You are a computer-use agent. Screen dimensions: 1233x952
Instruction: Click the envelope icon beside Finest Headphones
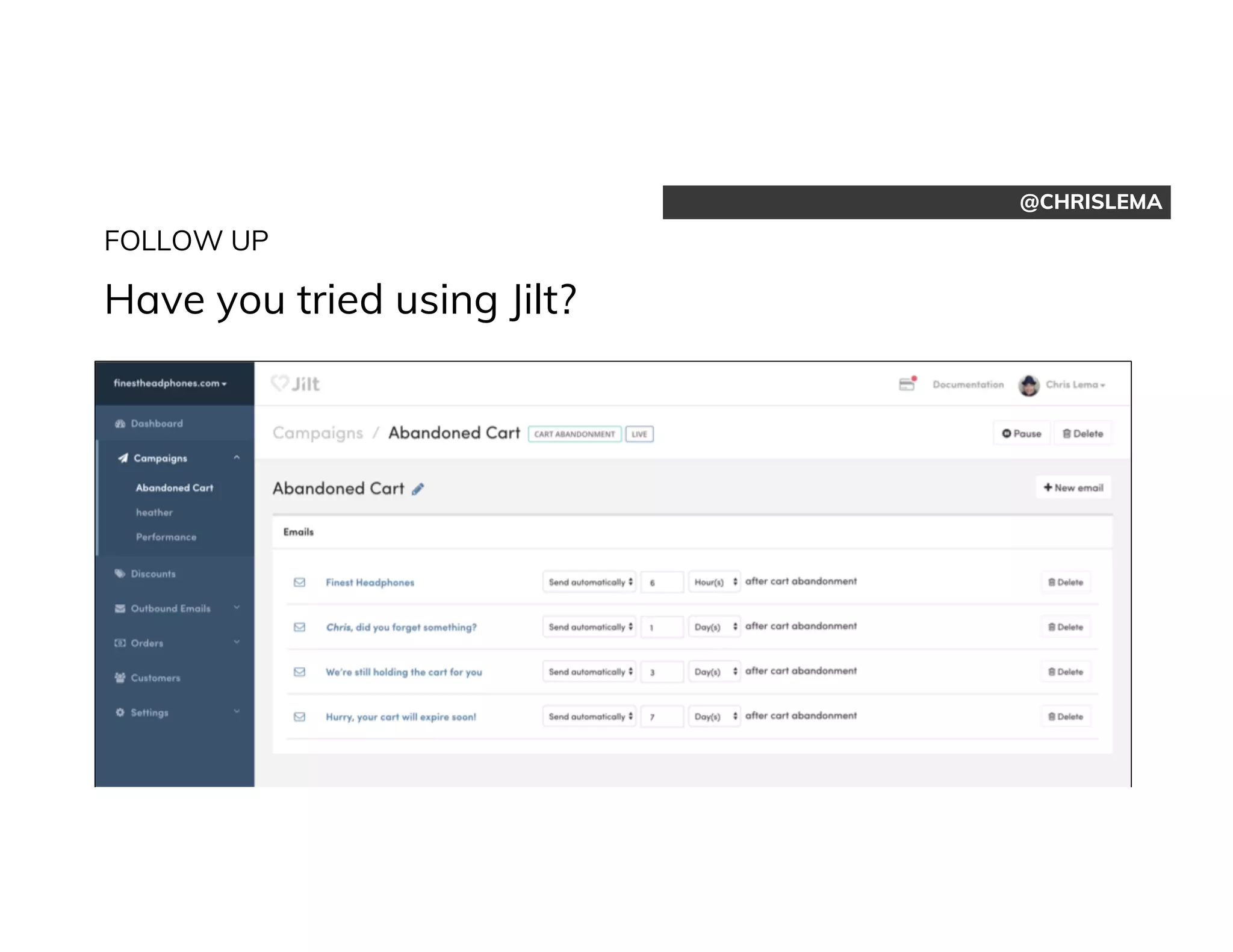(299, 583)
